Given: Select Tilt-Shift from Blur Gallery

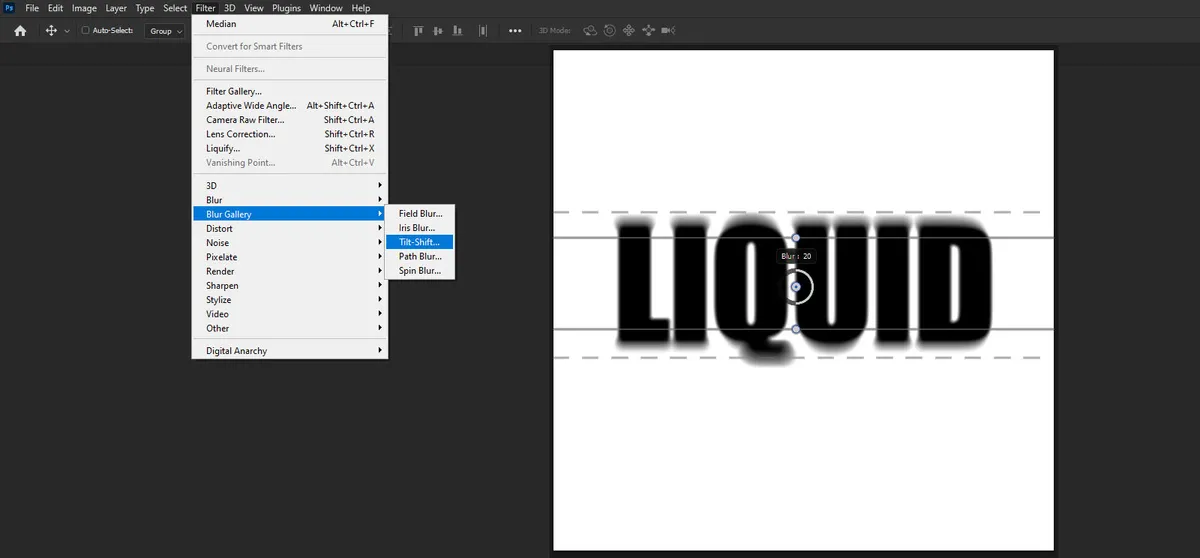Looking at the screenshot, I should [x=420, y=242].
